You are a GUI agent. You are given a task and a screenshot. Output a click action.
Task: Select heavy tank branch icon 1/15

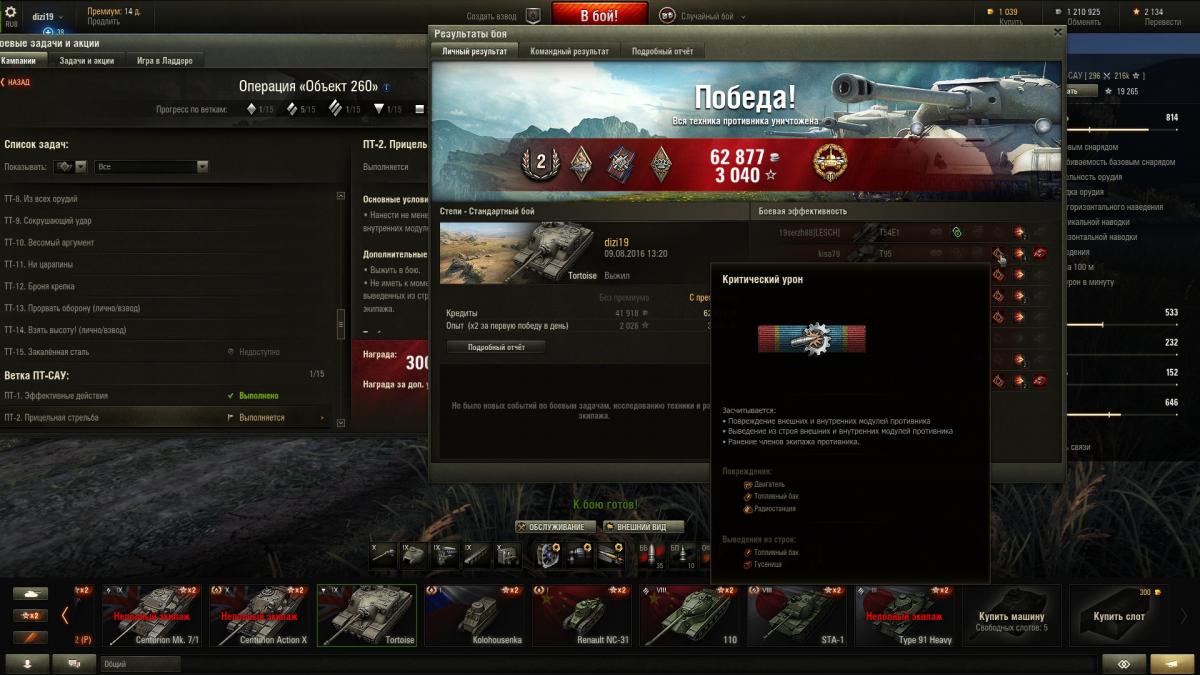(x=337, y=109)
